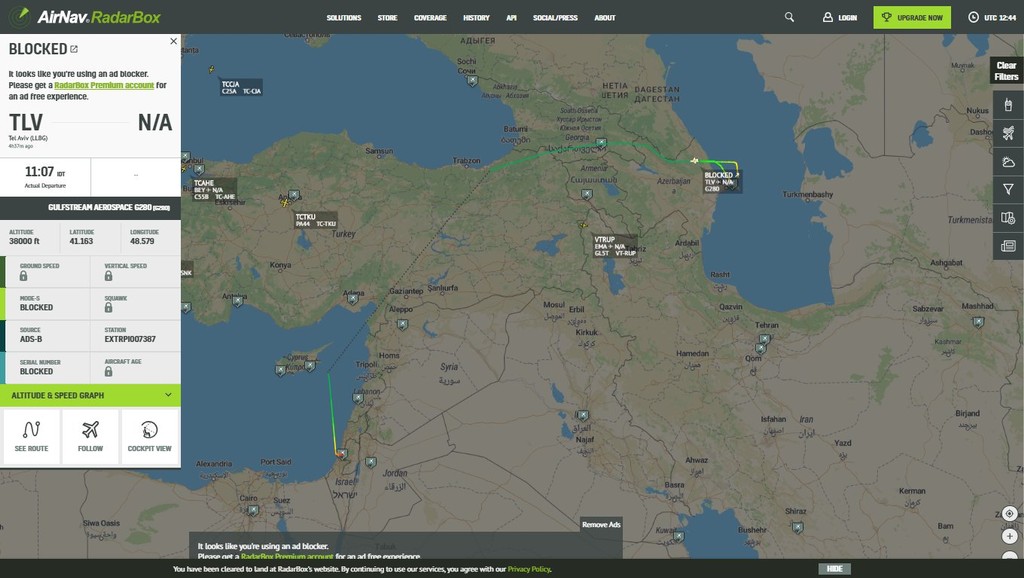
Task: Click the Login user icon
Action: (827, 17)
